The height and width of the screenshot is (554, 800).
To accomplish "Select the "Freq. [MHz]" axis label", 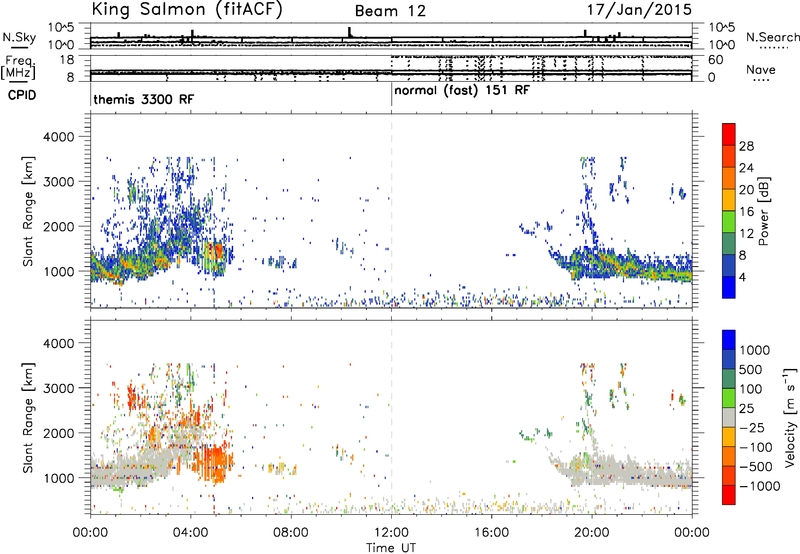I will pyautogui.click(x=19, y=67).
